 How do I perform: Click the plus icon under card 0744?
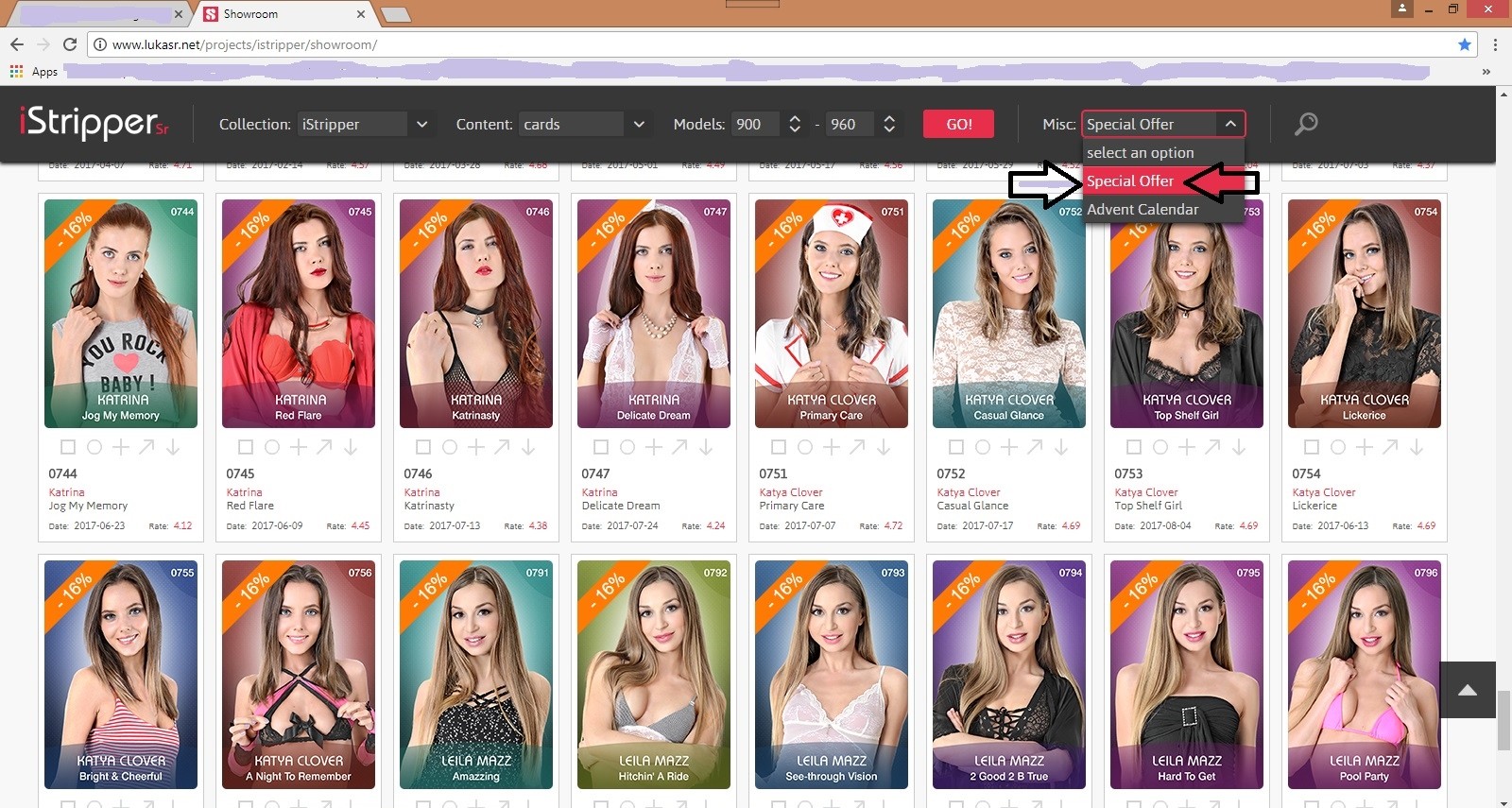pos(120,447)
